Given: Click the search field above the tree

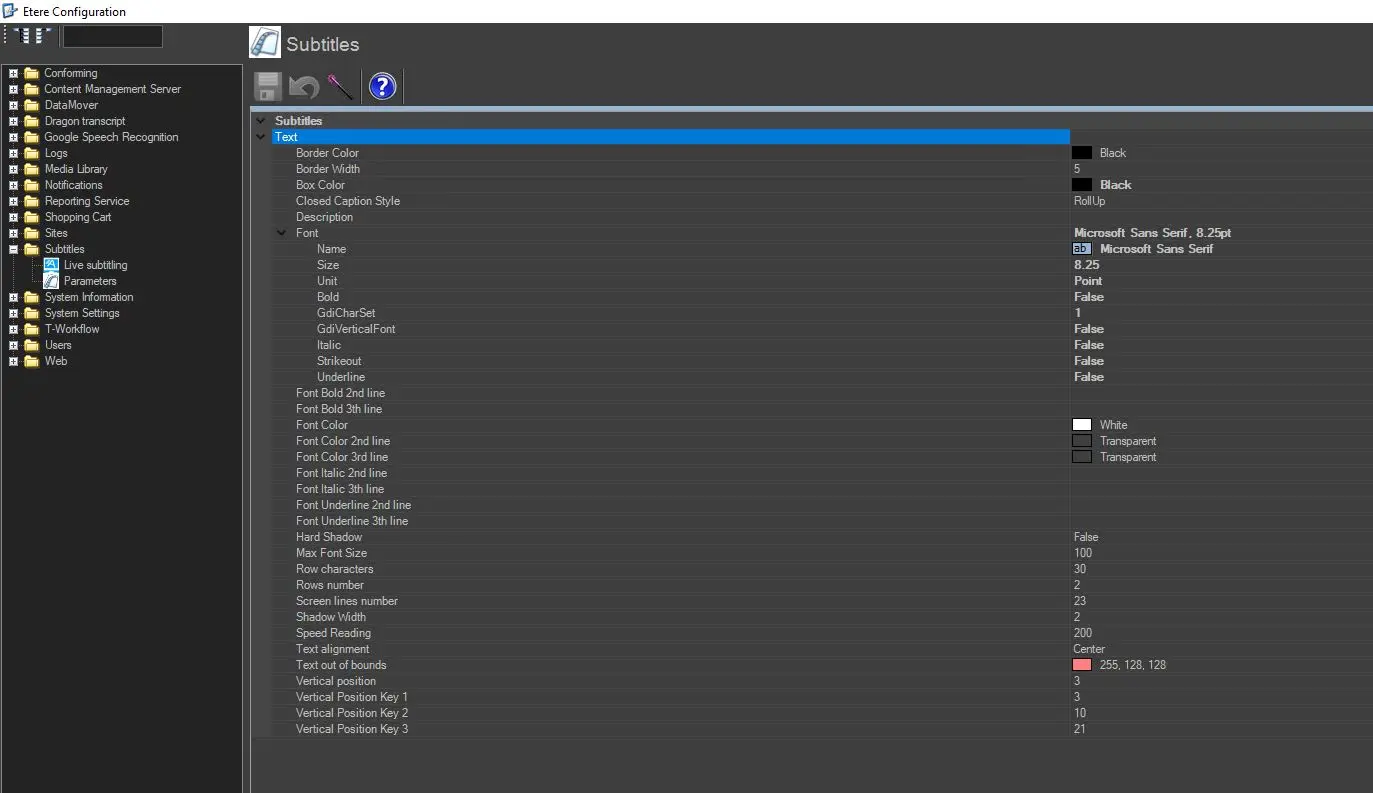Looking at the screenshot, I should (112, 37).
